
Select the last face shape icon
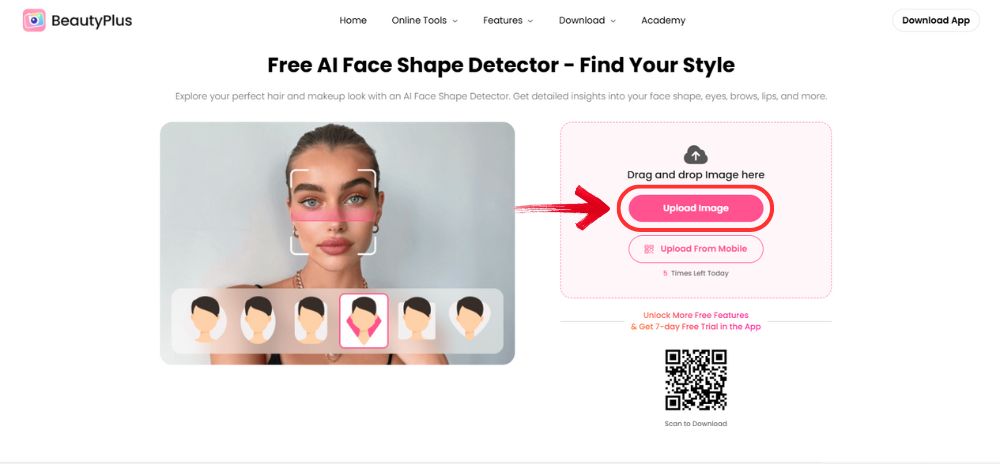pos(470,319)
